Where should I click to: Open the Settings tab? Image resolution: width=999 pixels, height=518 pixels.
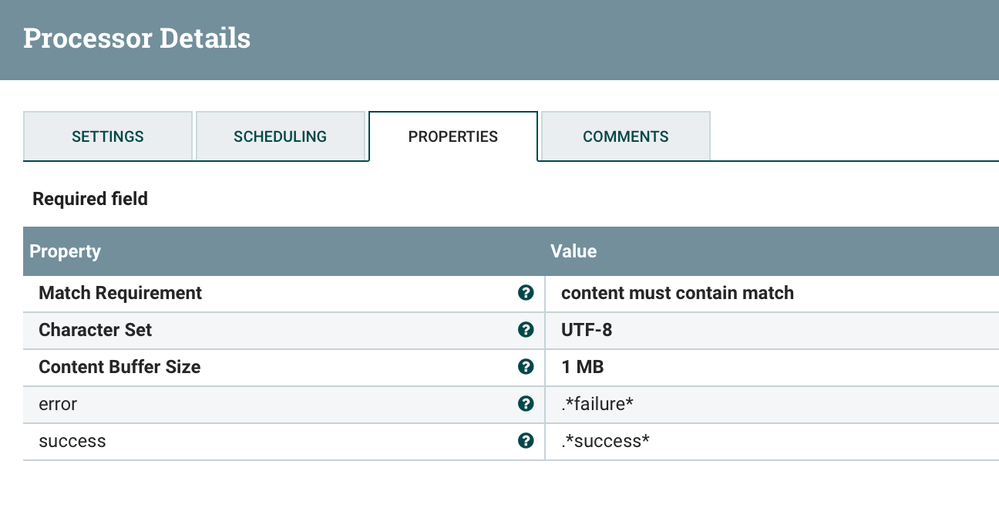108,137
